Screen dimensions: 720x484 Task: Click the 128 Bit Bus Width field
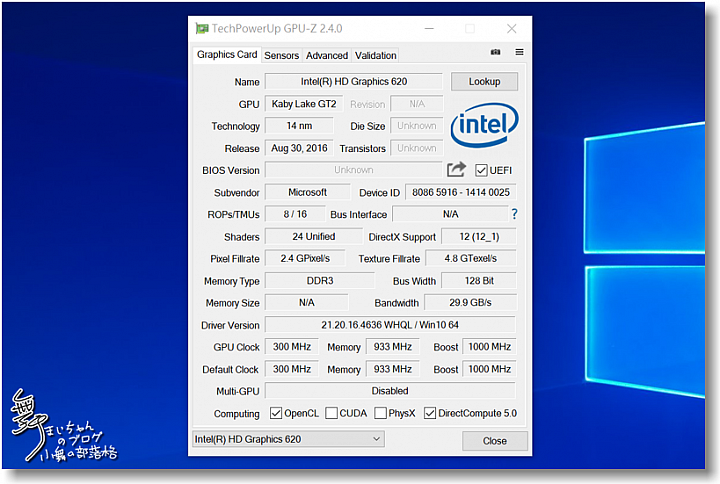tap(479, 281)
